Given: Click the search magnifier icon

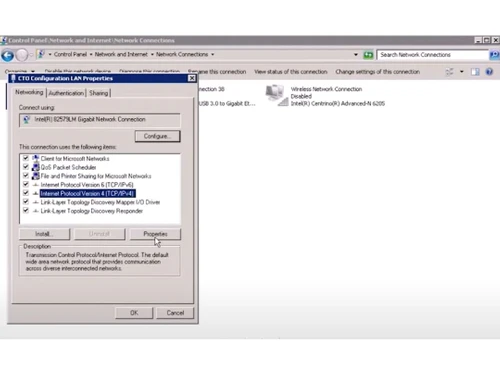Looking at the screenshot, I should [494, 55].
